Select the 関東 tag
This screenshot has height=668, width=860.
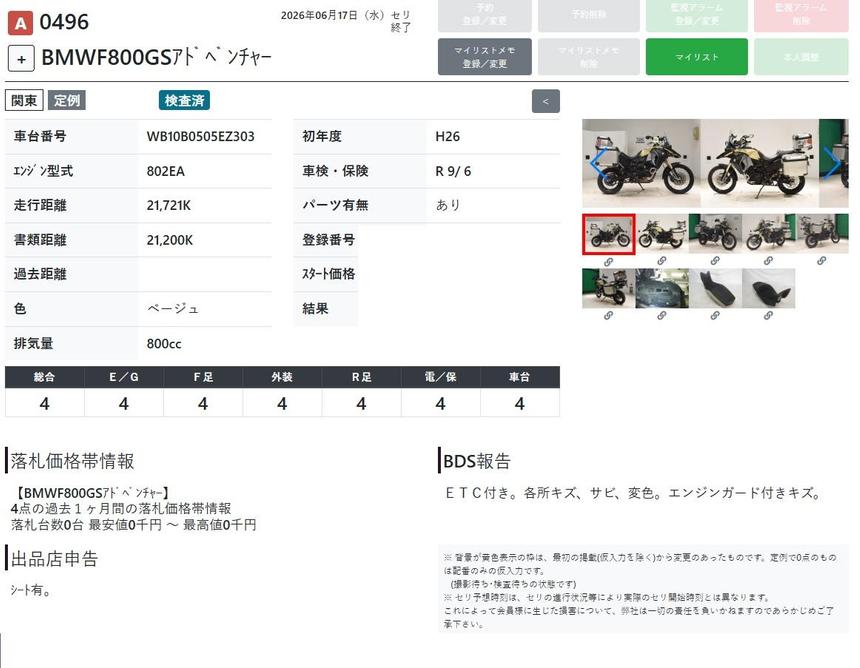24,100
